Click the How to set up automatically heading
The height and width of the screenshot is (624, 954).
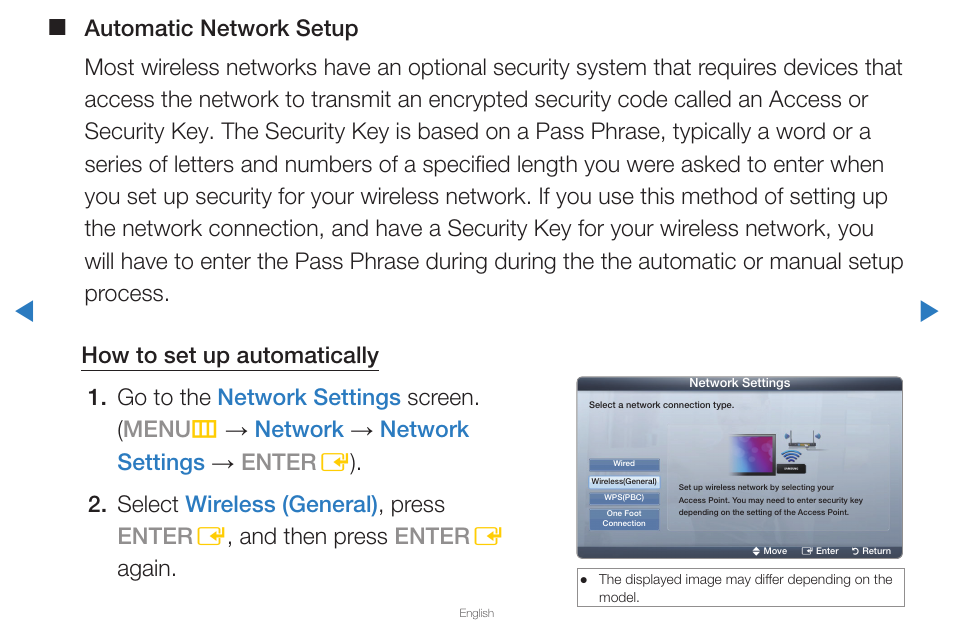(x=230, y=355)
